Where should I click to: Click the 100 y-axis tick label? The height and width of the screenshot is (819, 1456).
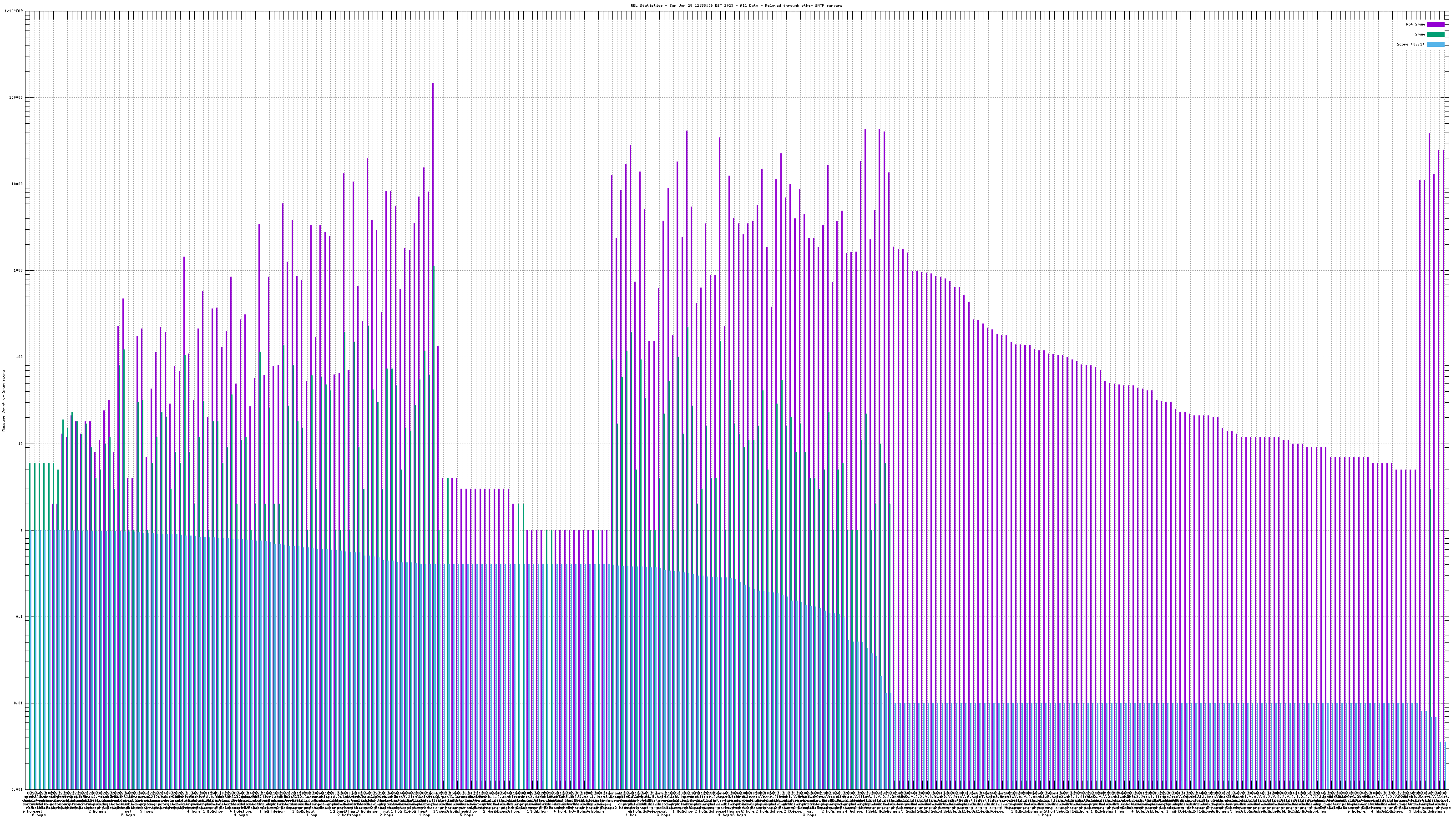click(20, 357)
